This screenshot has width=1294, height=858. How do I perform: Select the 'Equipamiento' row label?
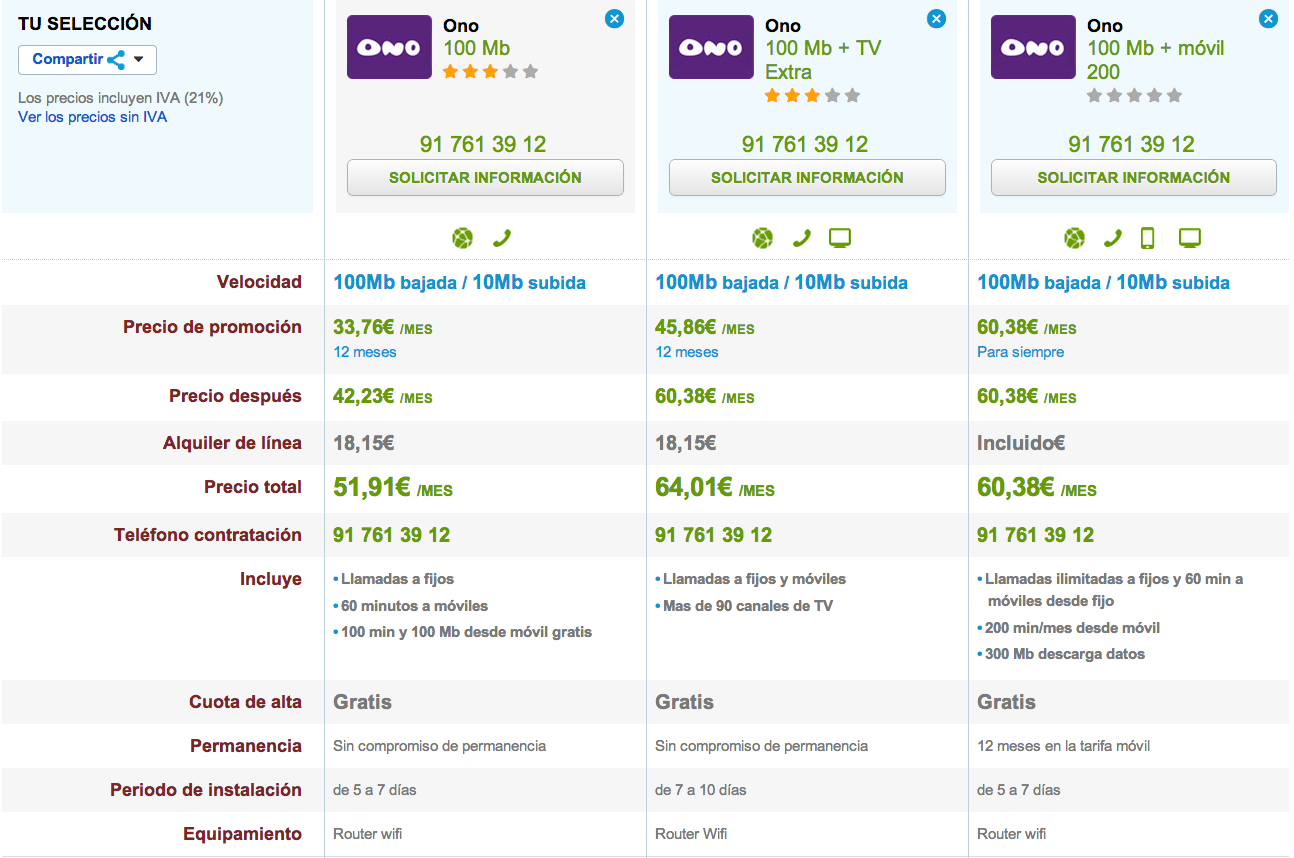click(242, 834)
